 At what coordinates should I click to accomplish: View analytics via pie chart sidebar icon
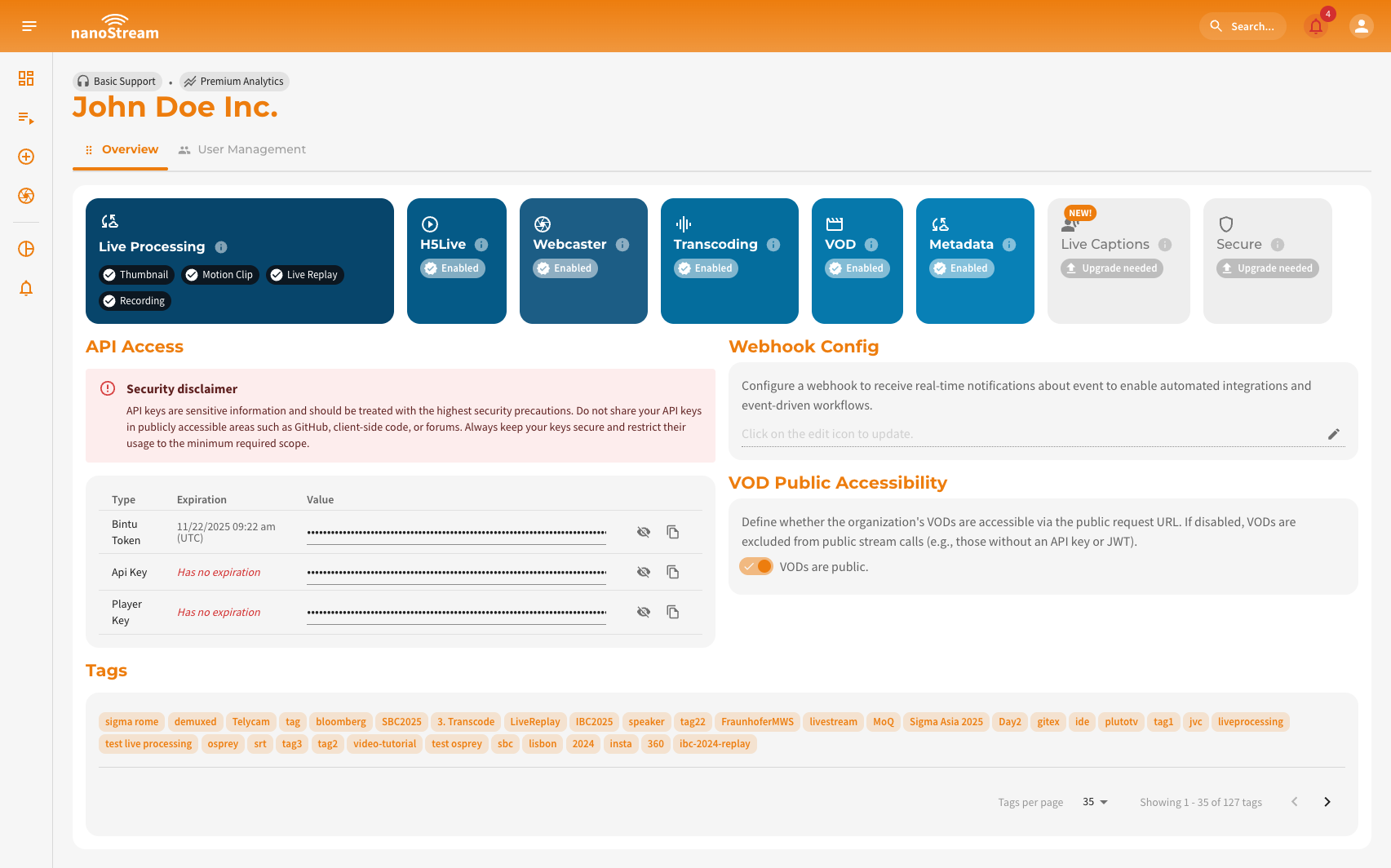point(25,250)
